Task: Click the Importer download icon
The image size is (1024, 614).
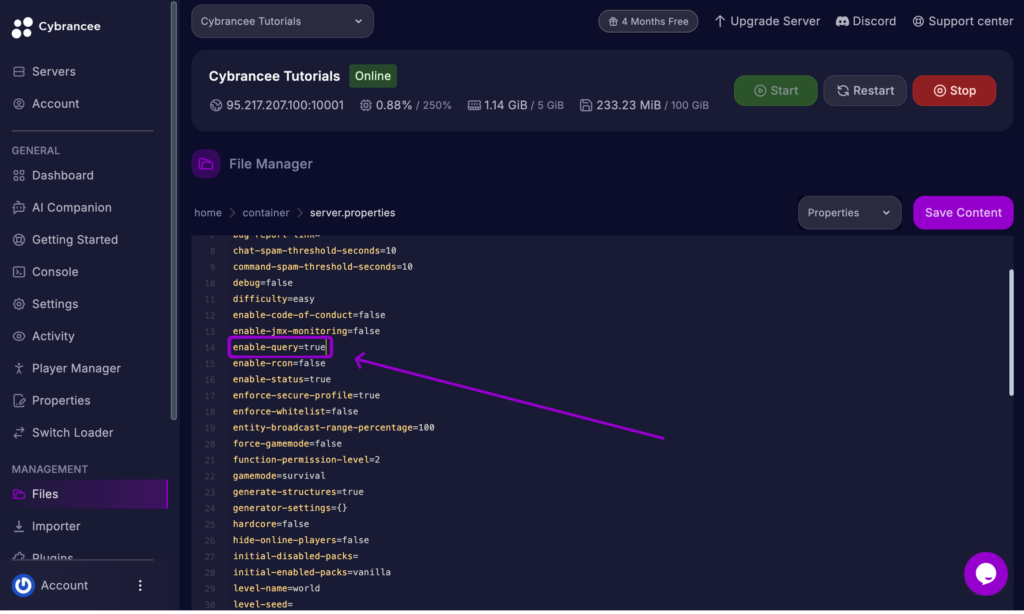Action: point(19,526)
